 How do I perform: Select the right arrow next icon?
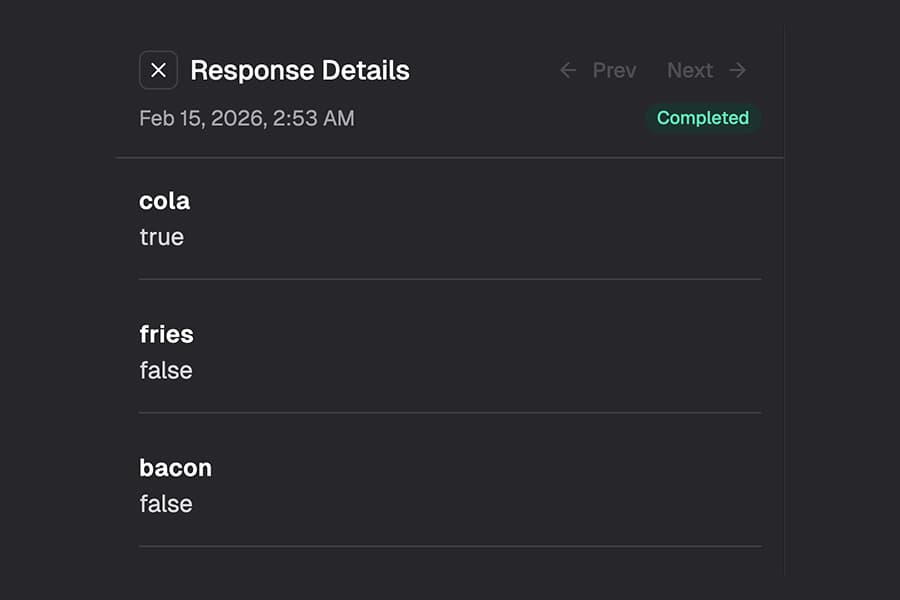tap(737, 70)
